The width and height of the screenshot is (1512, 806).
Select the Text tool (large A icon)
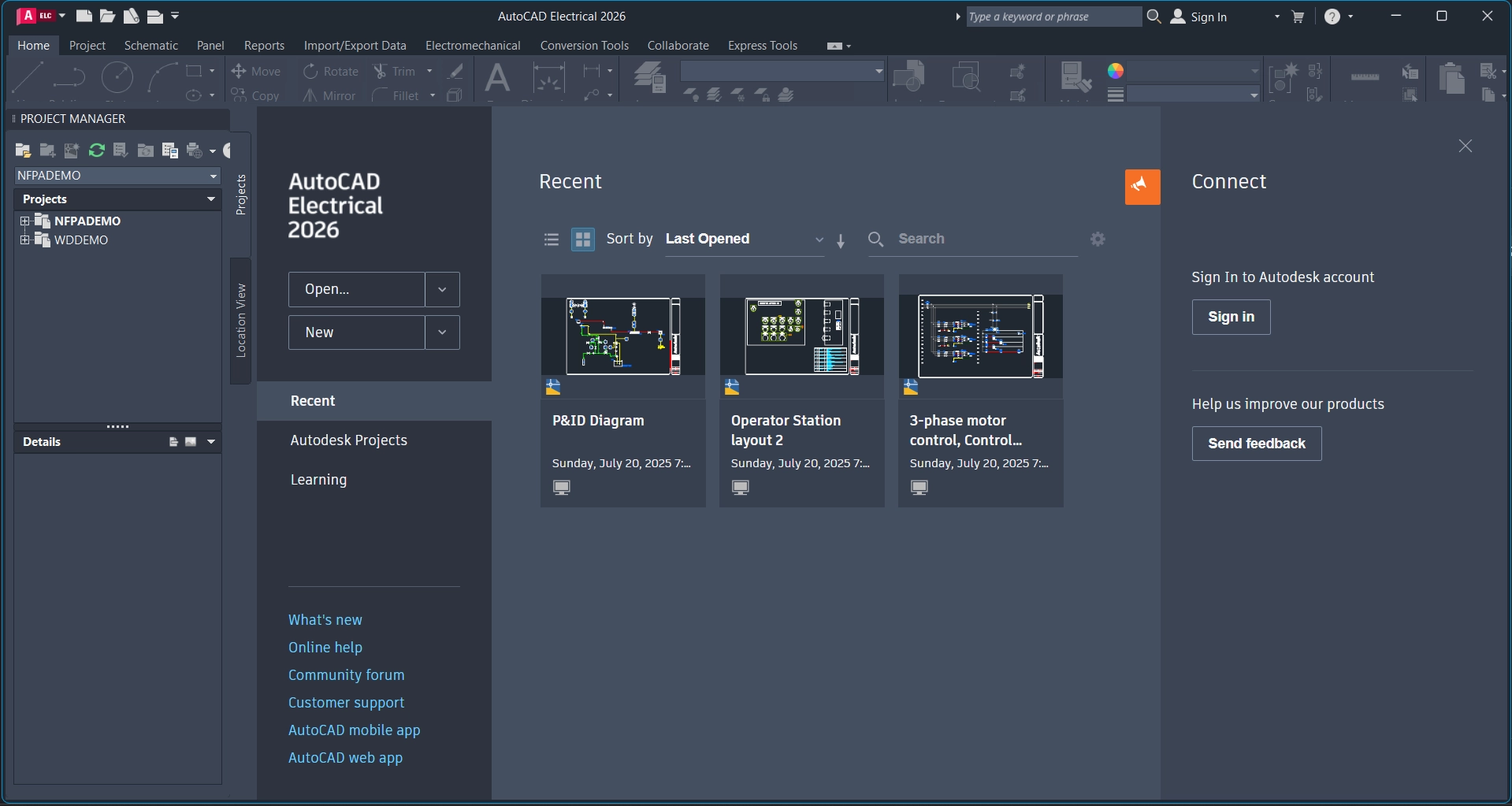(496, 79)
